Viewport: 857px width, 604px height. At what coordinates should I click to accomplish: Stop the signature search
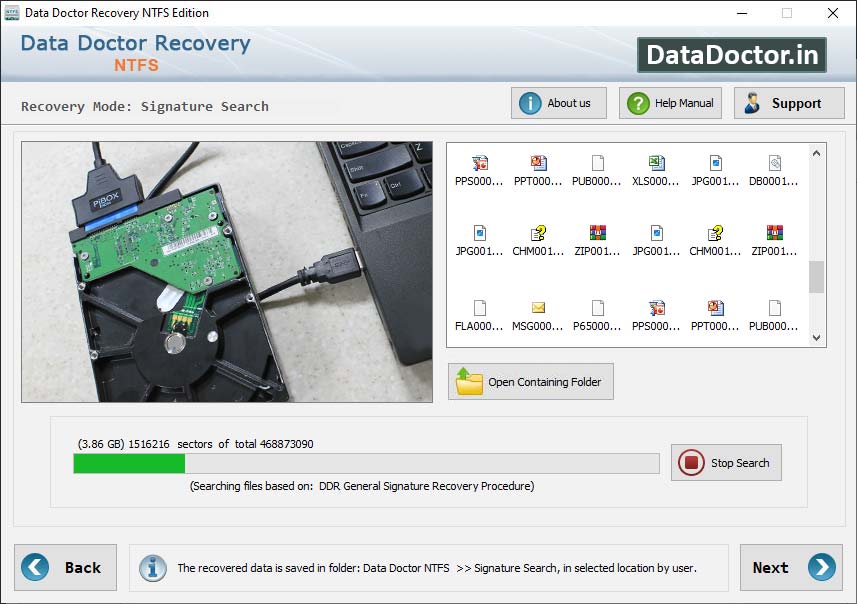coord(726,462)
